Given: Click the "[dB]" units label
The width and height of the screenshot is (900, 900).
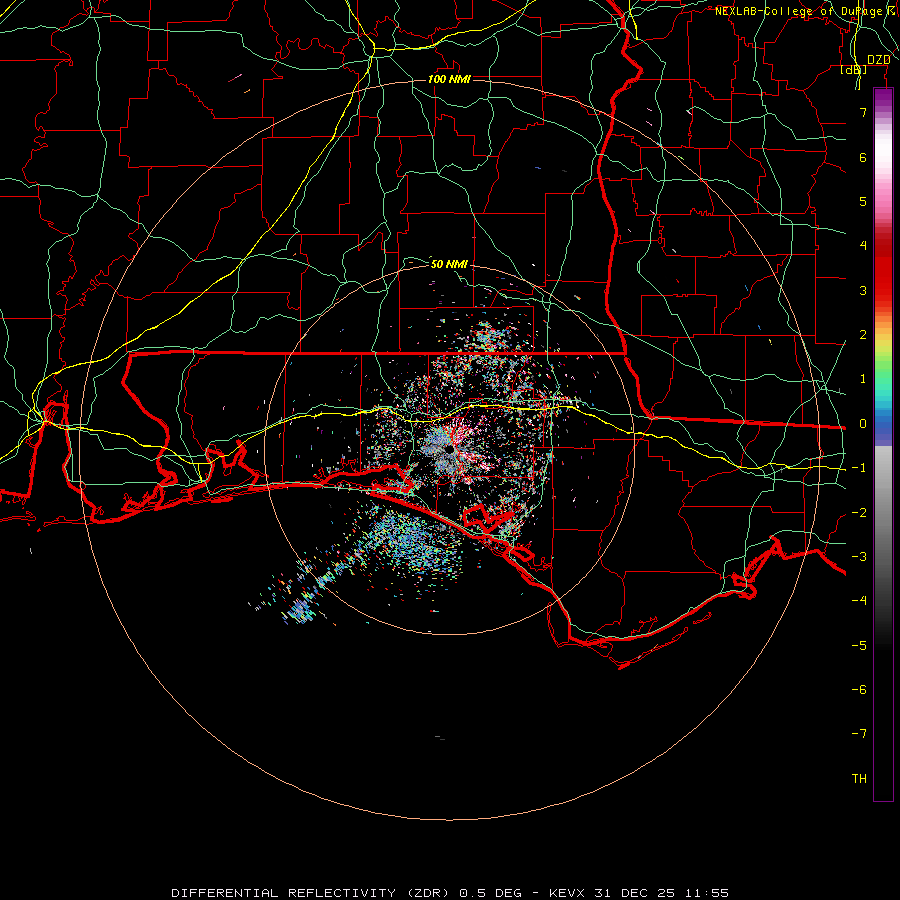Looking at the screenshot, I should pos(853,69).
